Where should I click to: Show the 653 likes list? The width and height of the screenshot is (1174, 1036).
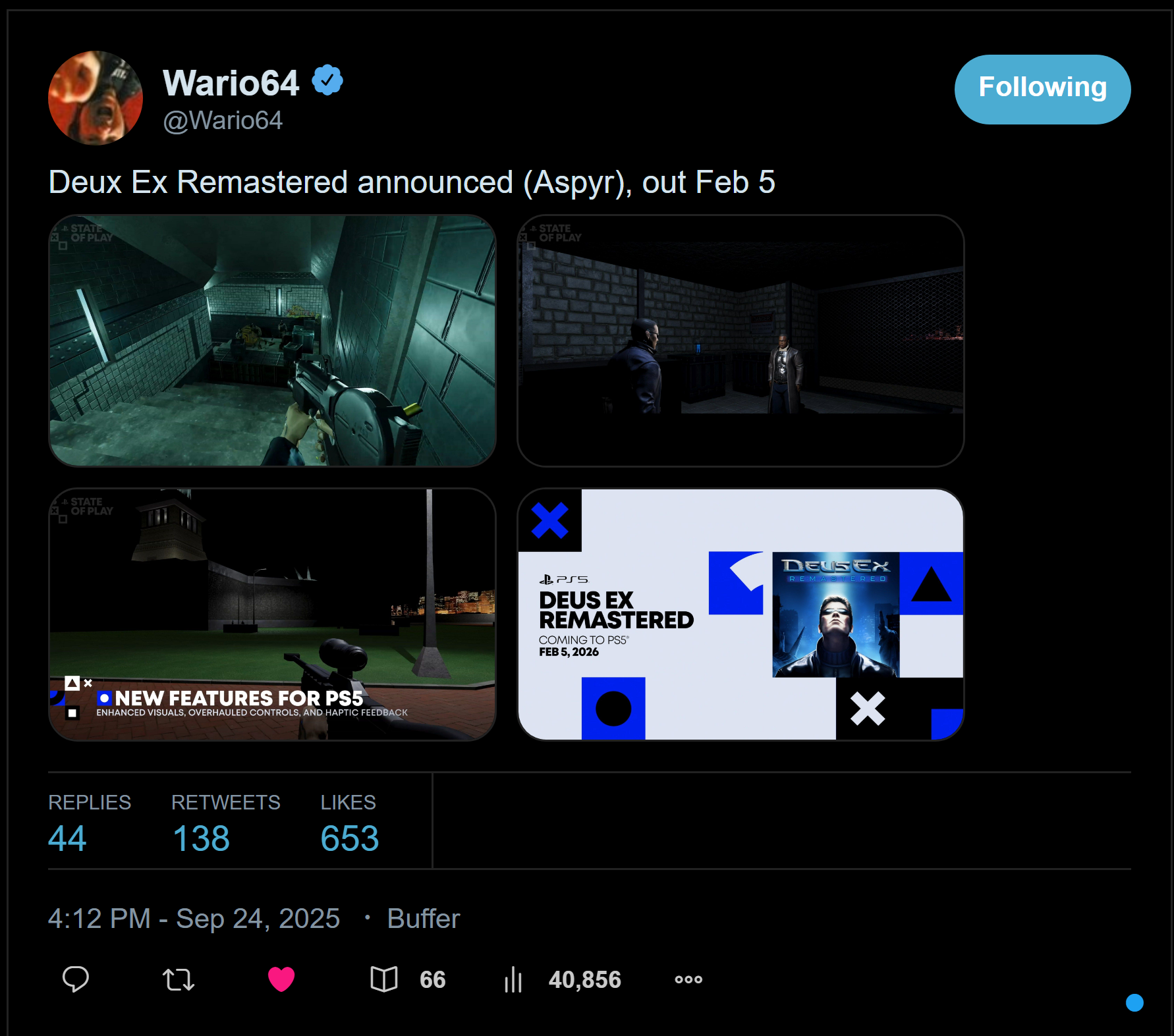pos(350,823)
